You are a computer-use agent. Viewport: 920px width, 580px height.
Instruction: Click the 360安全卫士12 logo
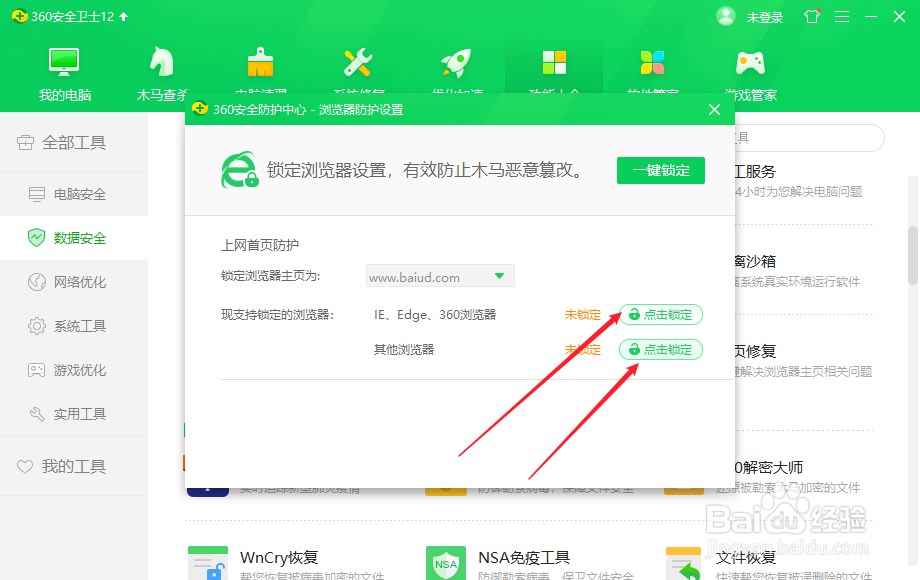[20, 16]
